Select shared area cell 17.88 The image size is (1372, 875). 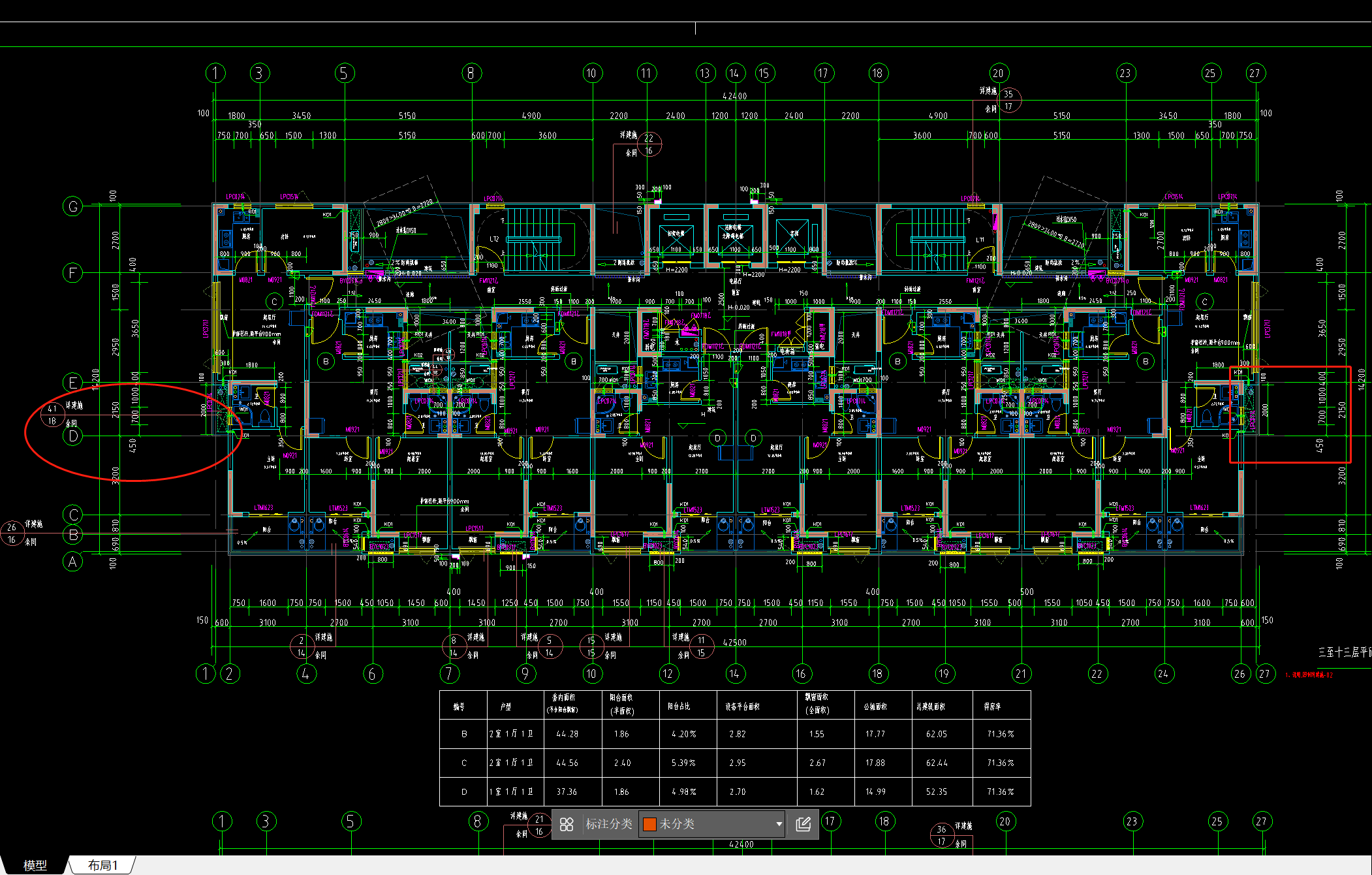[x=875, y=763]
